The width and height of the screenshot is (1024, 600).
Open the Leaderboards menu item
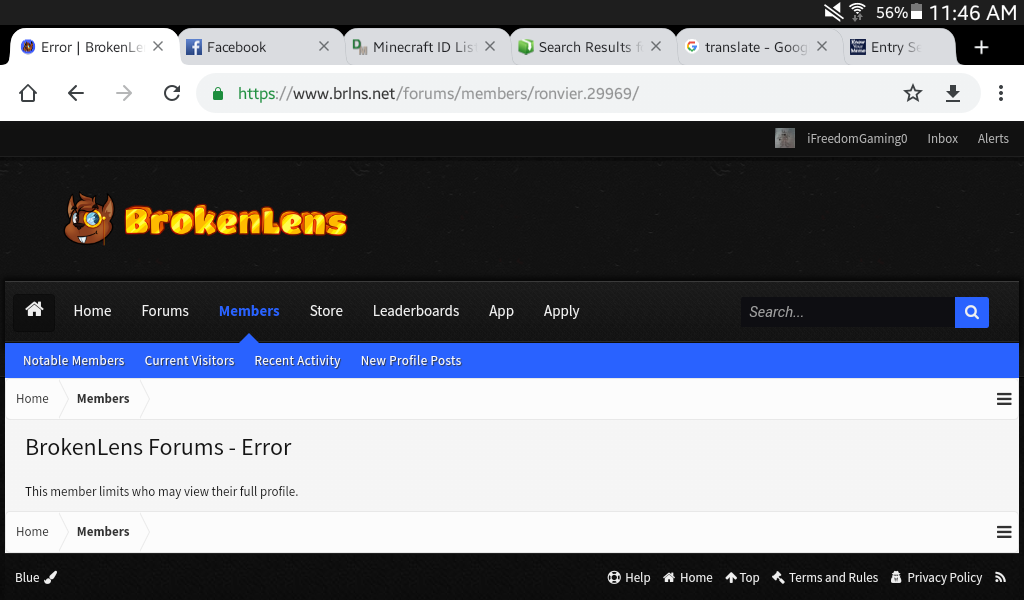pyautogui.click(x=415, y=311)
